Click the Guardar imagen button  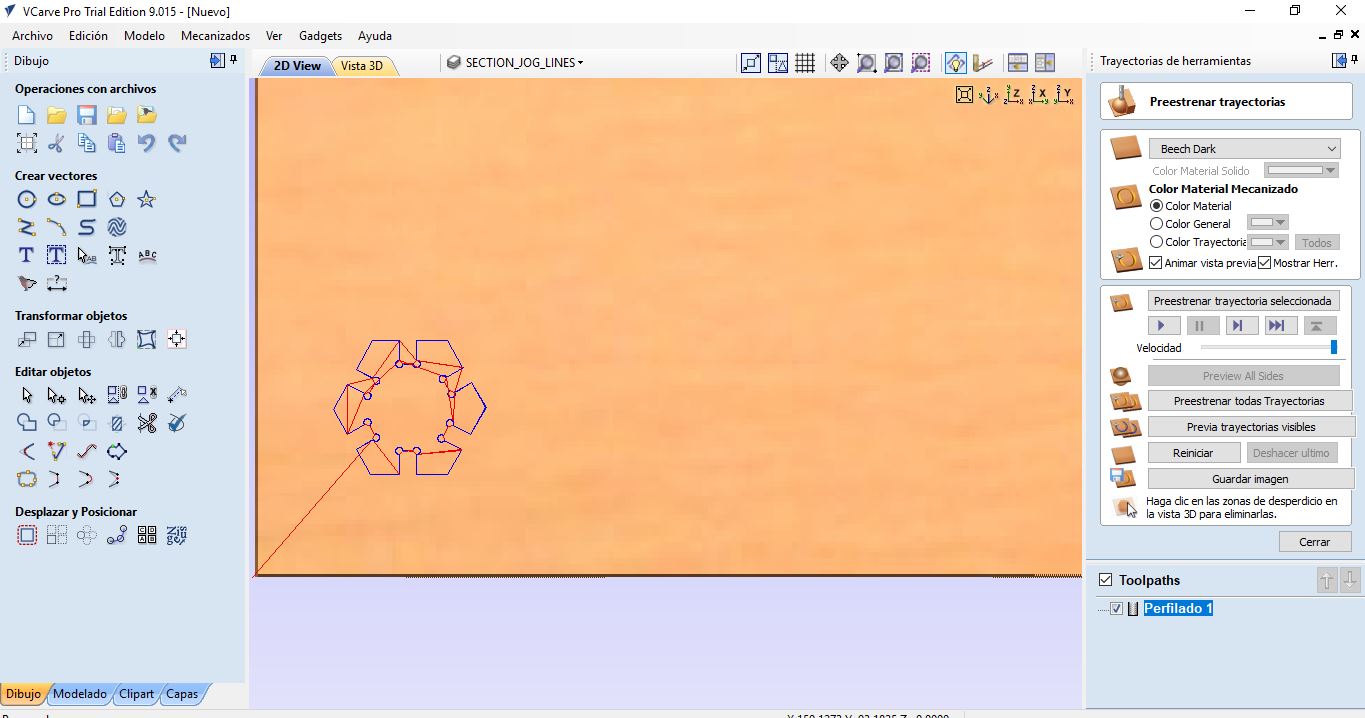[x=1250, y=479]
